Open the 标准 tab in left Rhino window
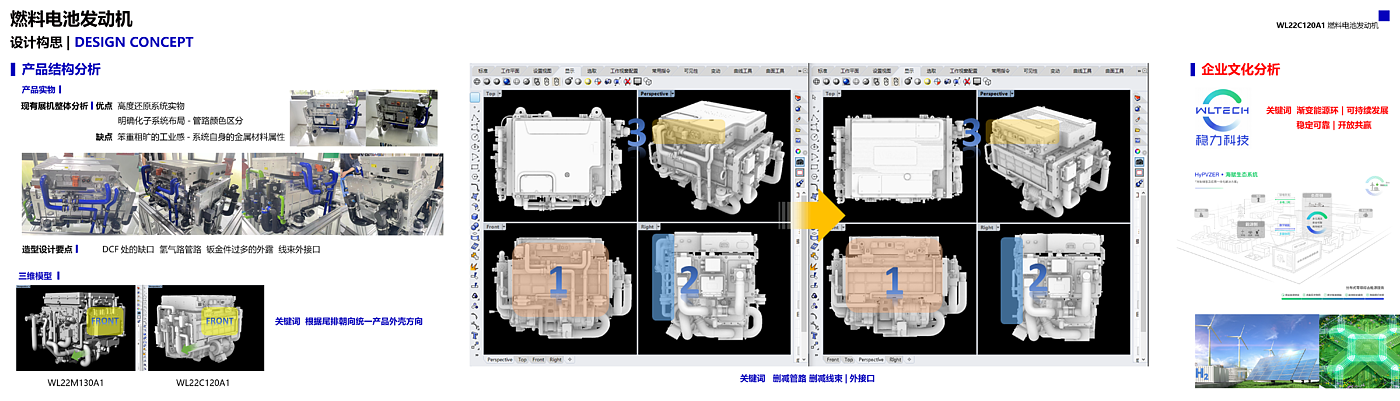Viewport: 1400px width, 401px height. (x=483, y=71)
